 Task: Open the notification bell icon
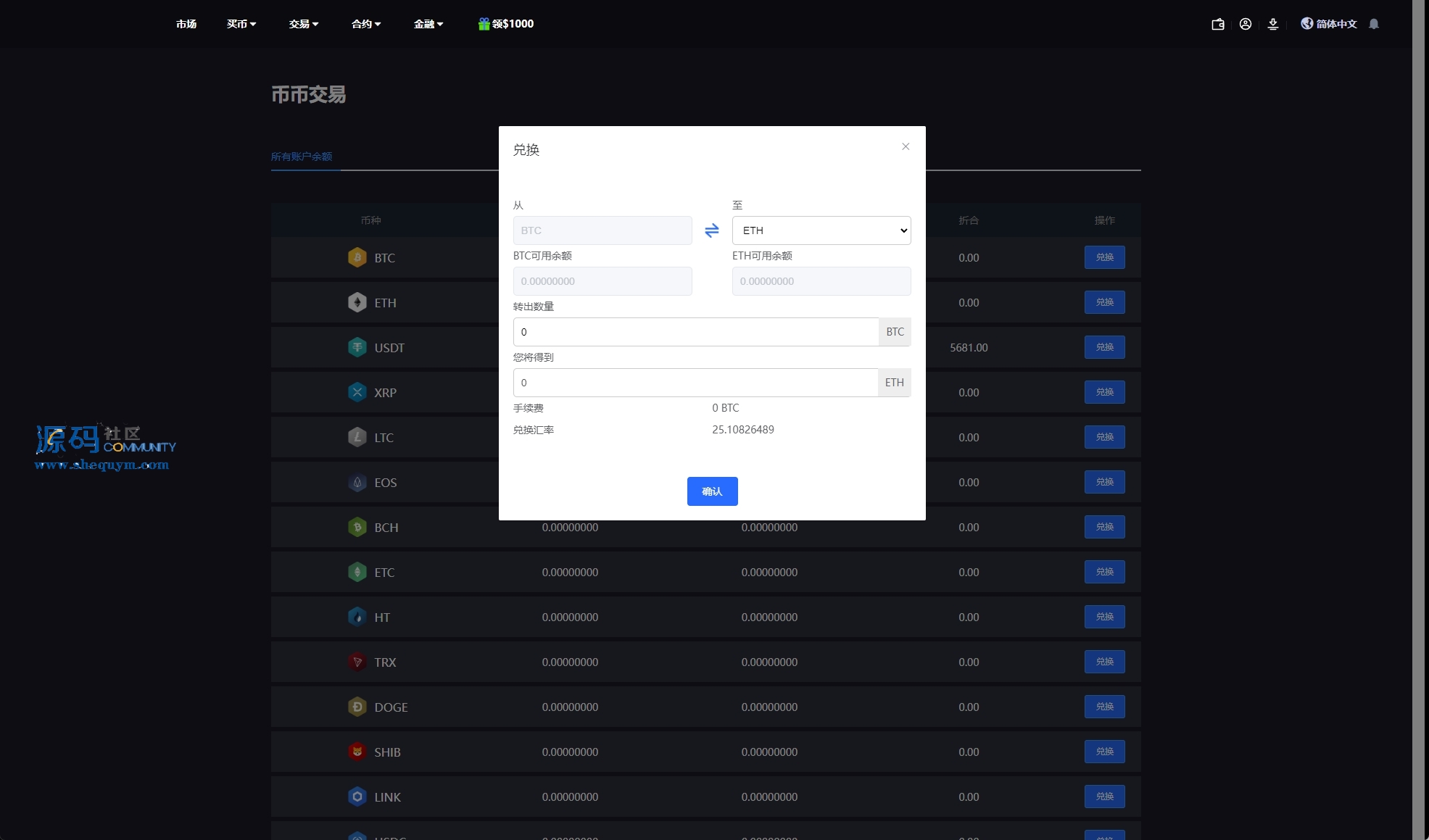click(1374, 24)
